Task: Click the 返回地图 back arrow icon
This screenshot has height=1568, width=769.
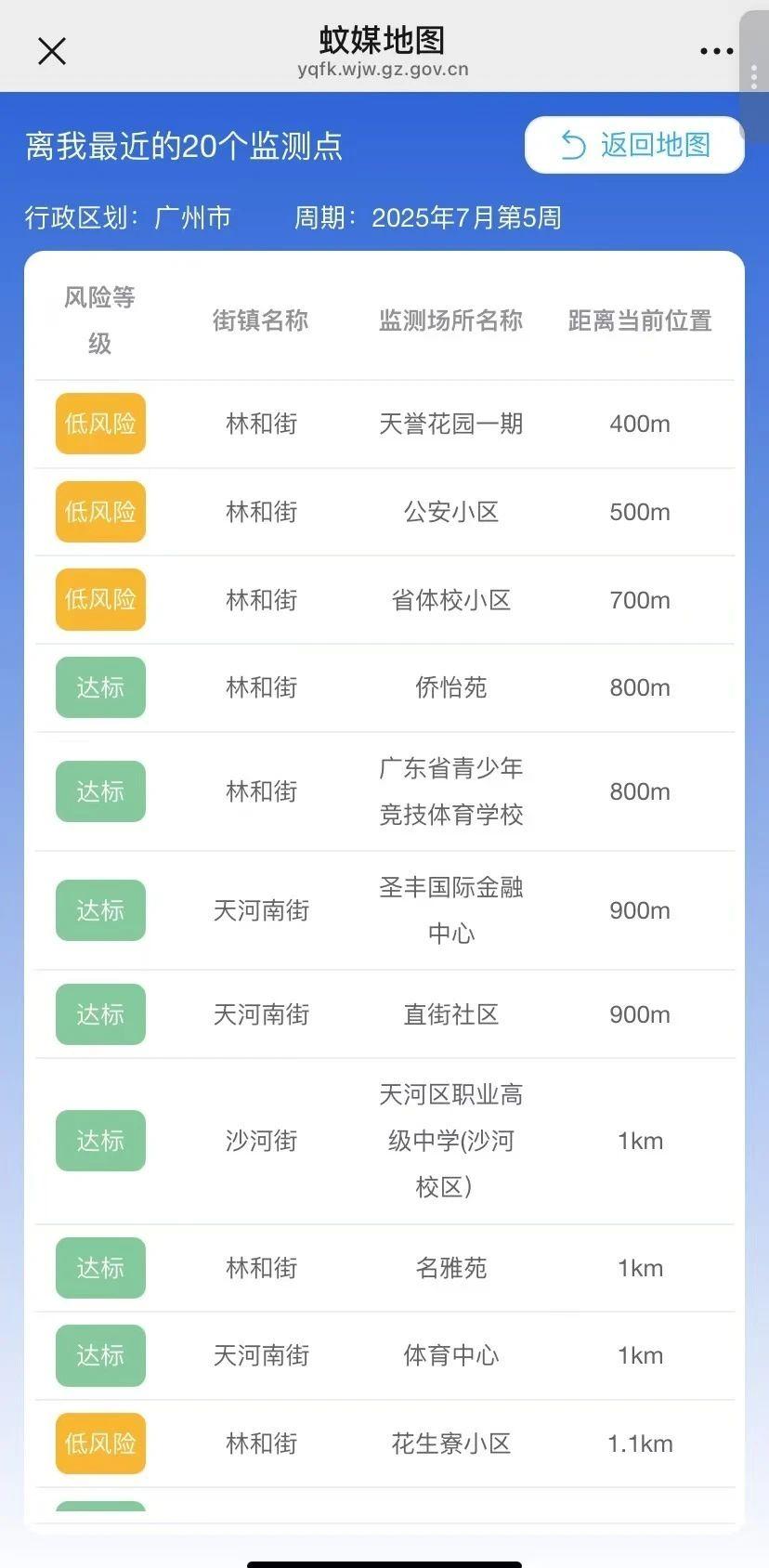Action: pos(573,145)
